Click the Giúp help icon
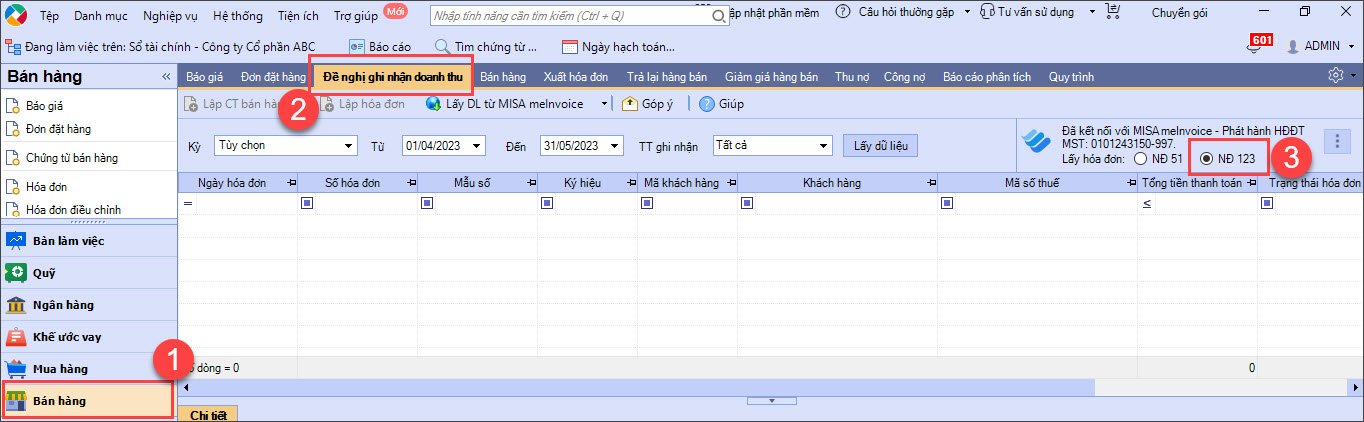 click(707, 103)
